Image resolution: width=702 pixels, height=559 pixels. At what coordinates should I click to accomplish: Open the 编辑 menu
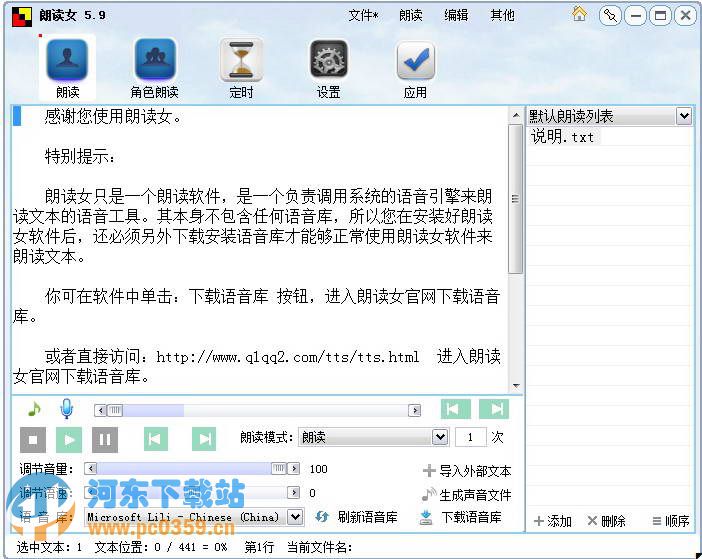pyautogui.click(x=456, y=16)
